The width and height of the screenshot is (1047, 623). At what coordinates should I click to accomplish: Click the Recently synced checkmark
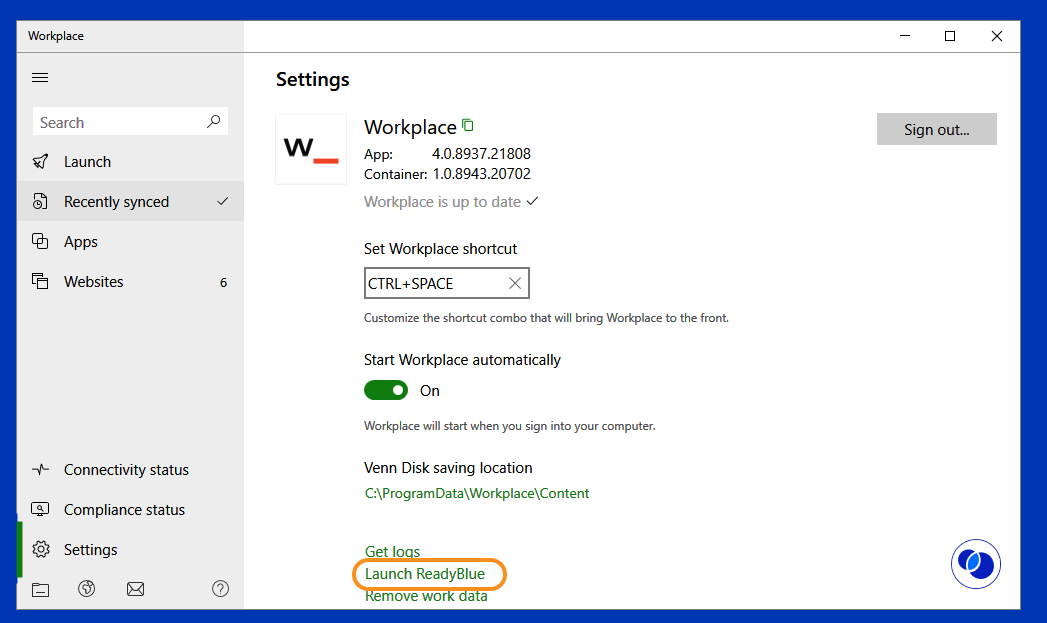pos(223,201)
